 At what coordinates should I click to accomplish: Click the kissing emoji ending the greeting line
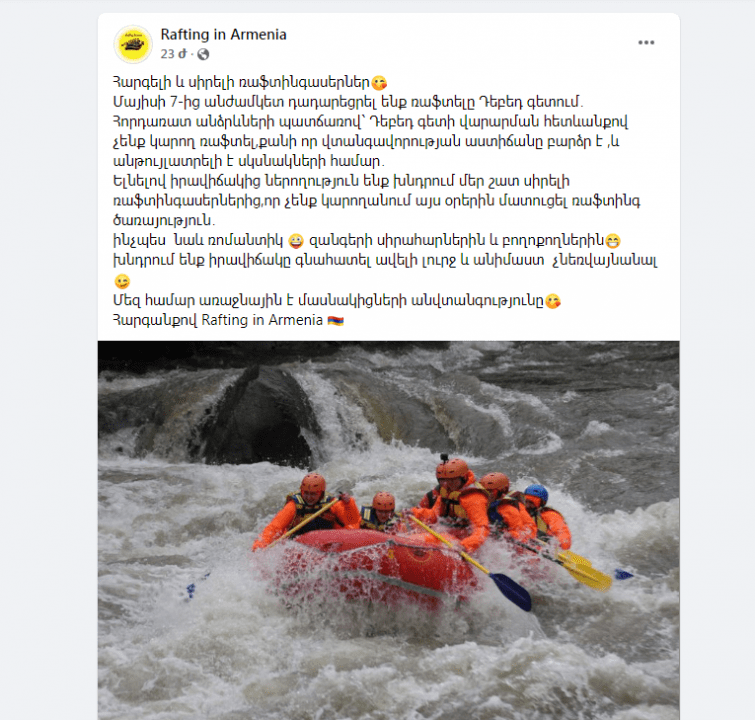[379, 83]
